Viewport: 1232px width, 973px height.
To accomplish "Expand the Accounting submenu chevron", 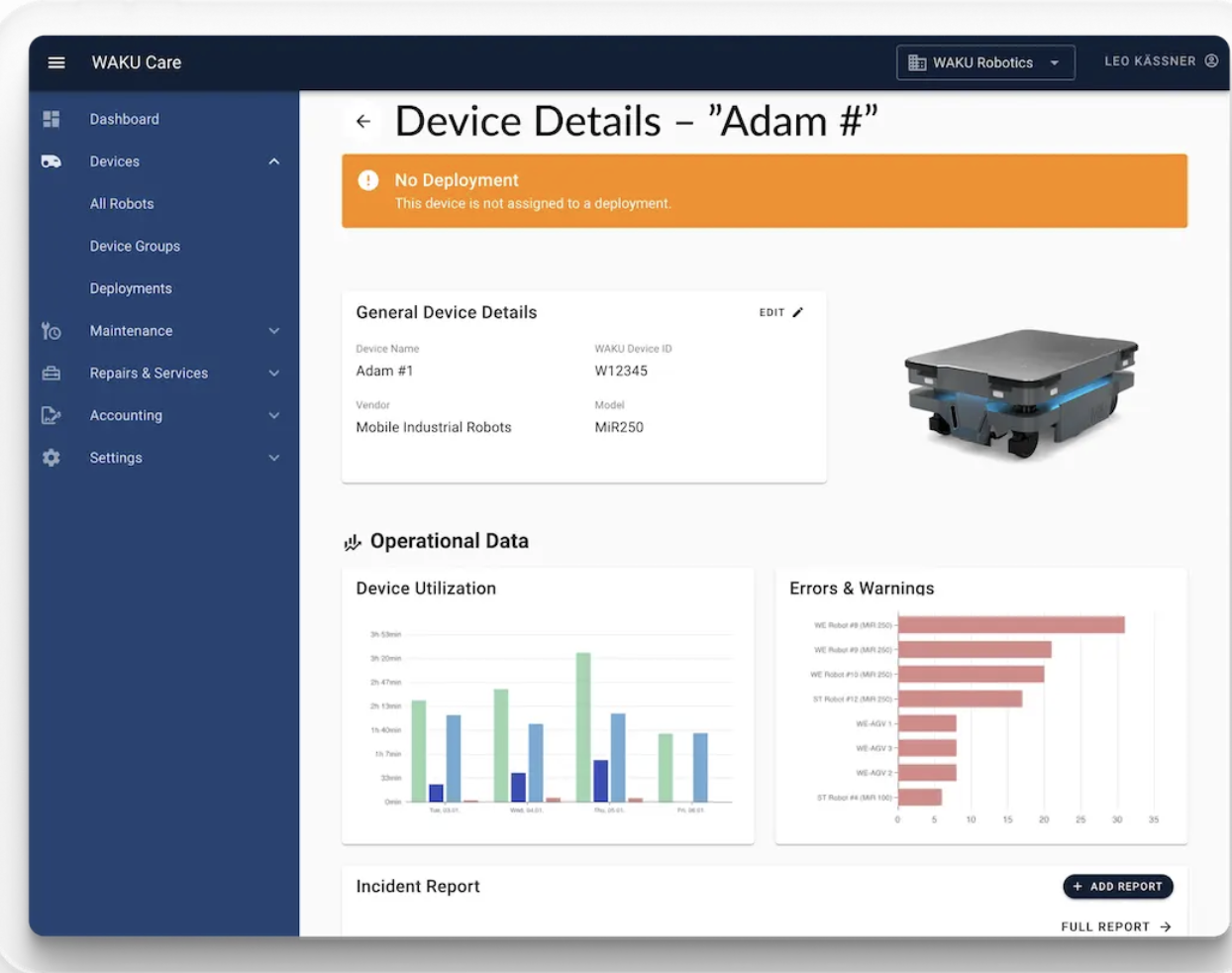I will click(x=274, y=416).
